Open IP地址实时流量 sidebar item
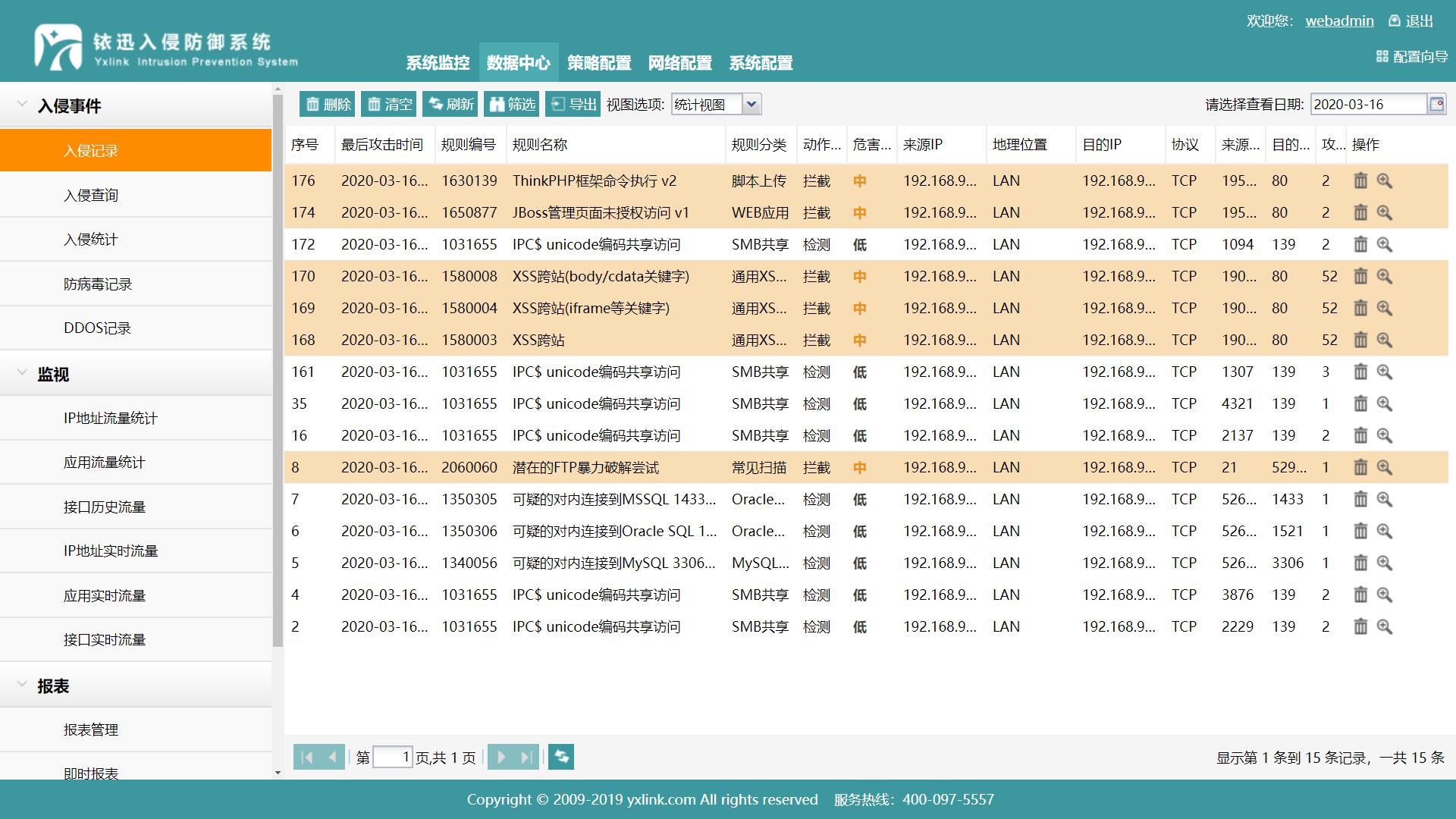The image size is (1456, 819). [136, 551]
